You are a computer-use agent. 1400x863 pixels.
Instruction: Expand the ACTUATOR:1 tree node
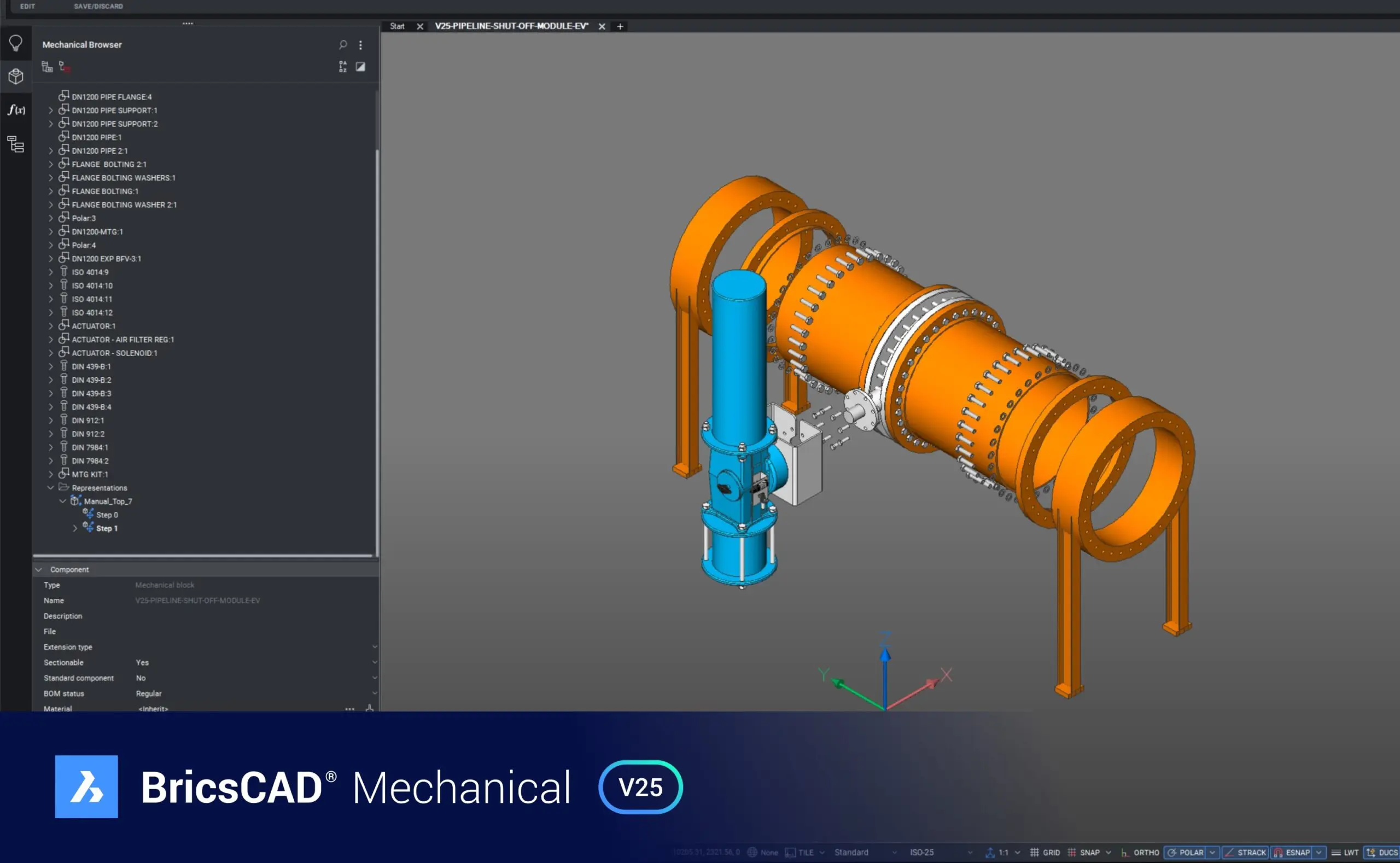(51, 326)
